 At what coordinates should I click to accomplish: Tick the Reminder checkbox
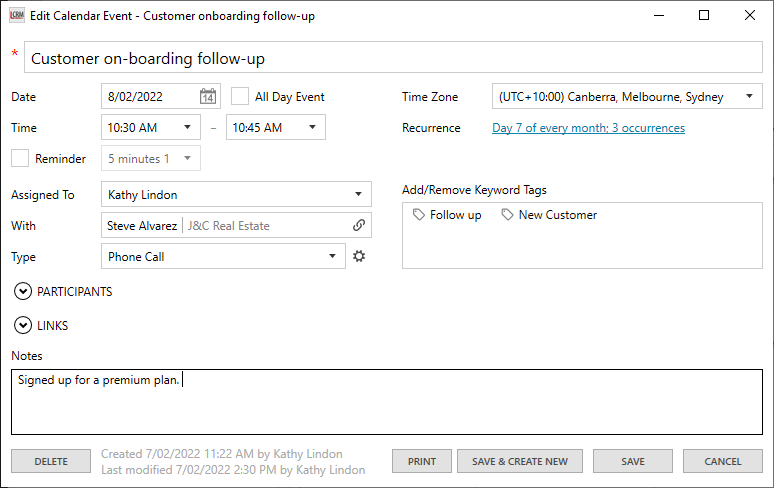pyautogui.click(x=20, y=158)
